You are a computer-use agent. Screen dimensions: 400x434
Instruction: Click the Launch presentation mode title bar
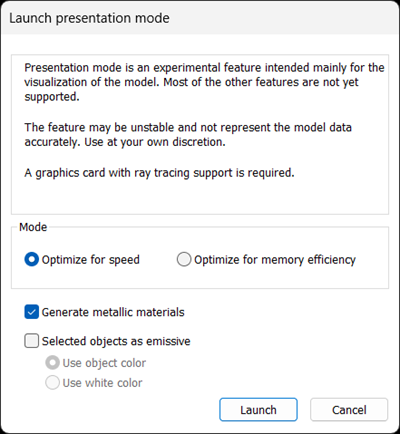point(200,18)
